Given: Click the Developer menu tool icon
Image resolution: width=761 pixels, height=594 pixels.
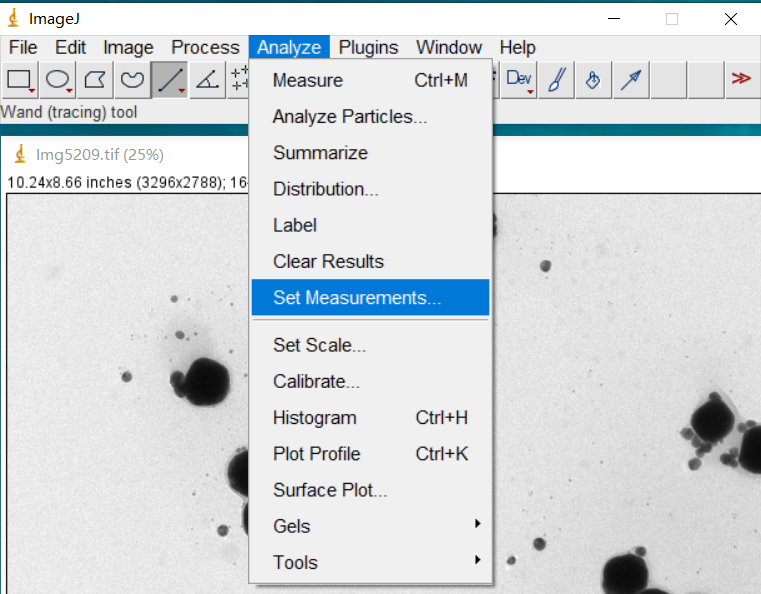Looking at the screenshot, I should [520, 80].
